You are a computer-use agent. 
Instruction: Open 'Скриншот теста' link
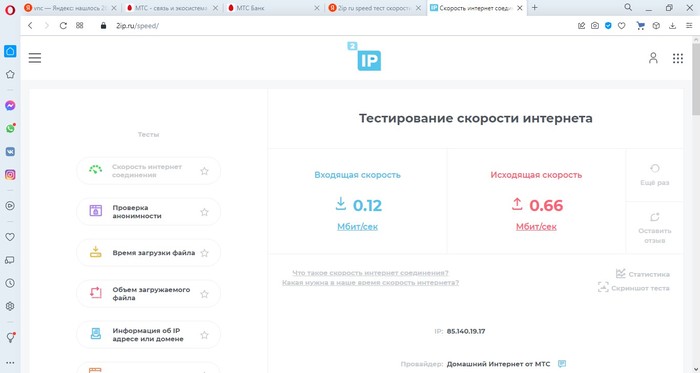tap(634, 288)
